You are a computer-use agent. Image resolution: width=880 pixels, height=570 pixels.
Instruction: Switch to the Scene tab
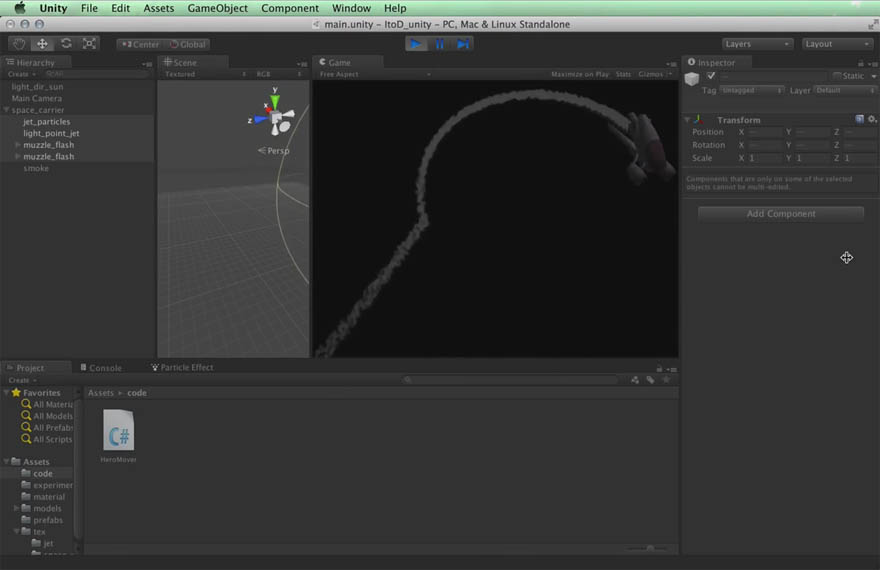185,62
